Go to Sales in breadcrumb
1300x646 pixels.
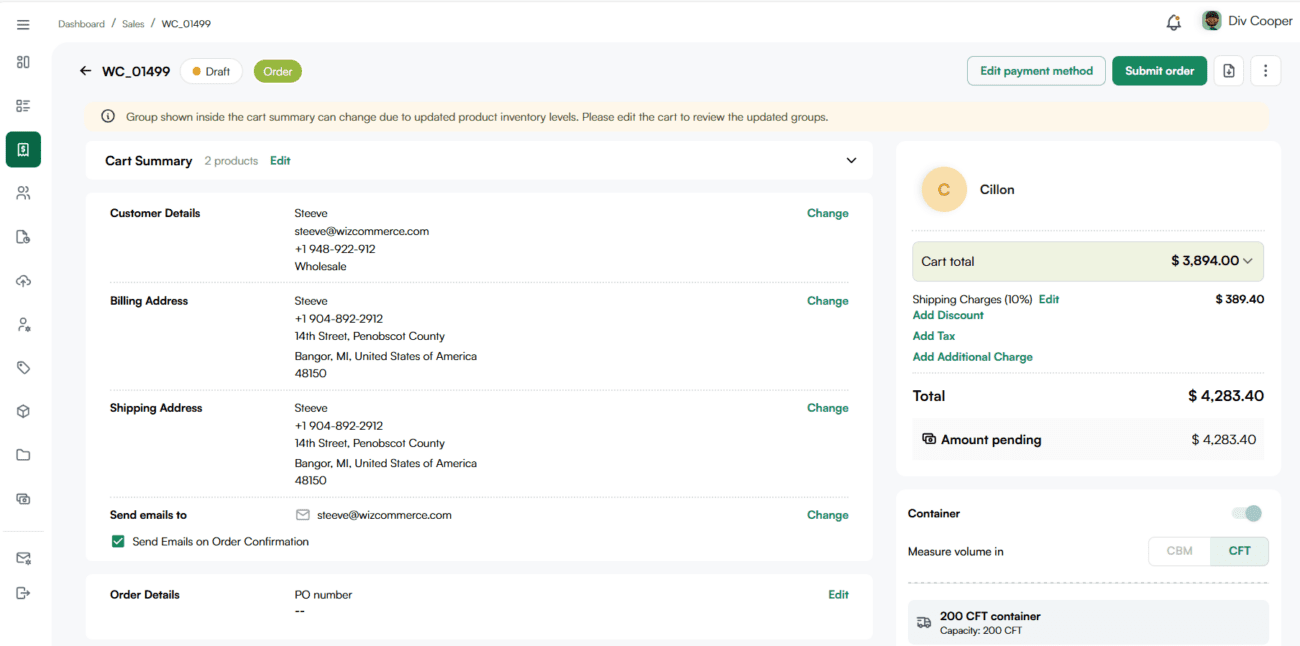point(133,24)
